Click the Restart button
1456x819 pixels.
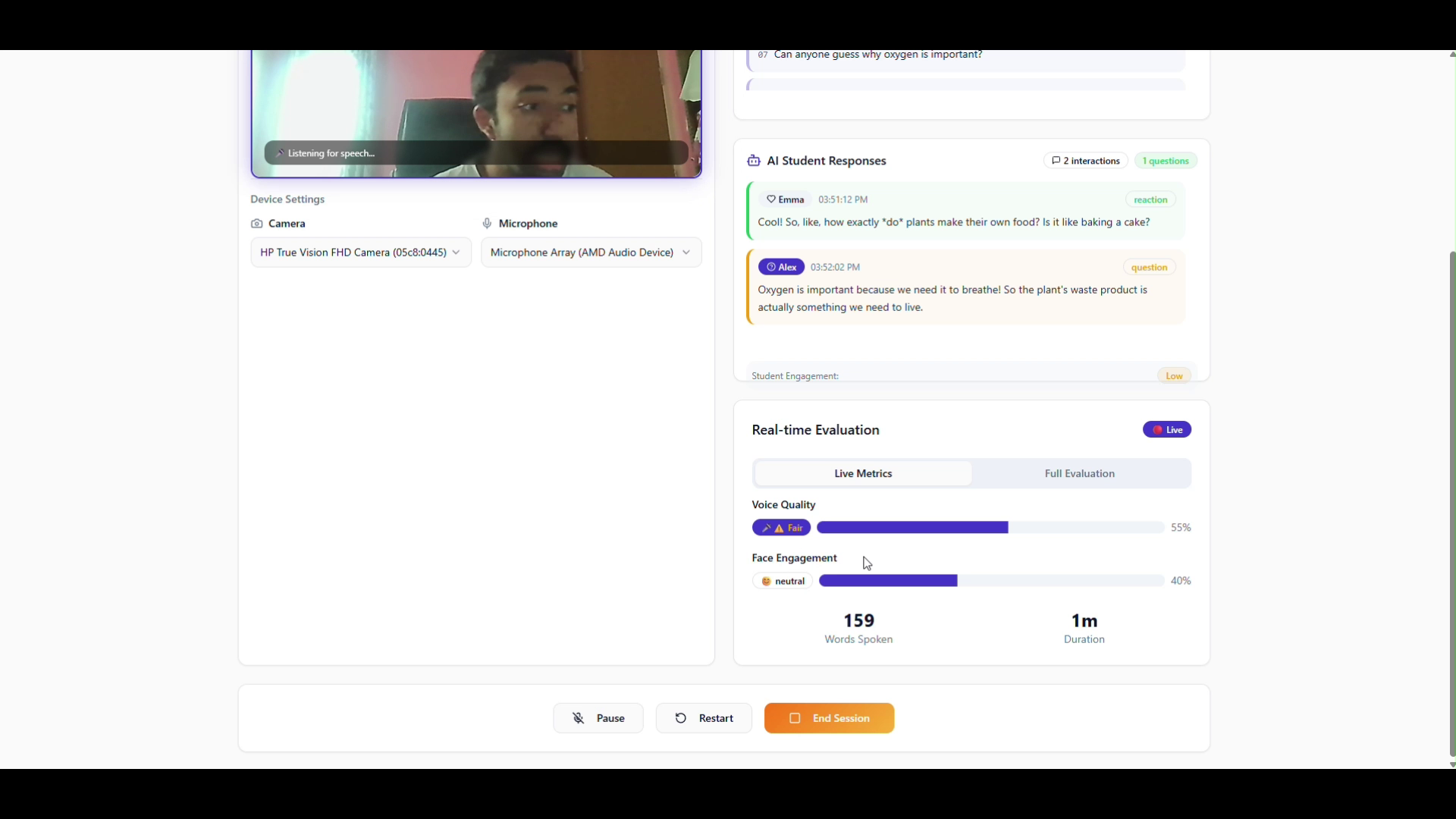point(704,718)
